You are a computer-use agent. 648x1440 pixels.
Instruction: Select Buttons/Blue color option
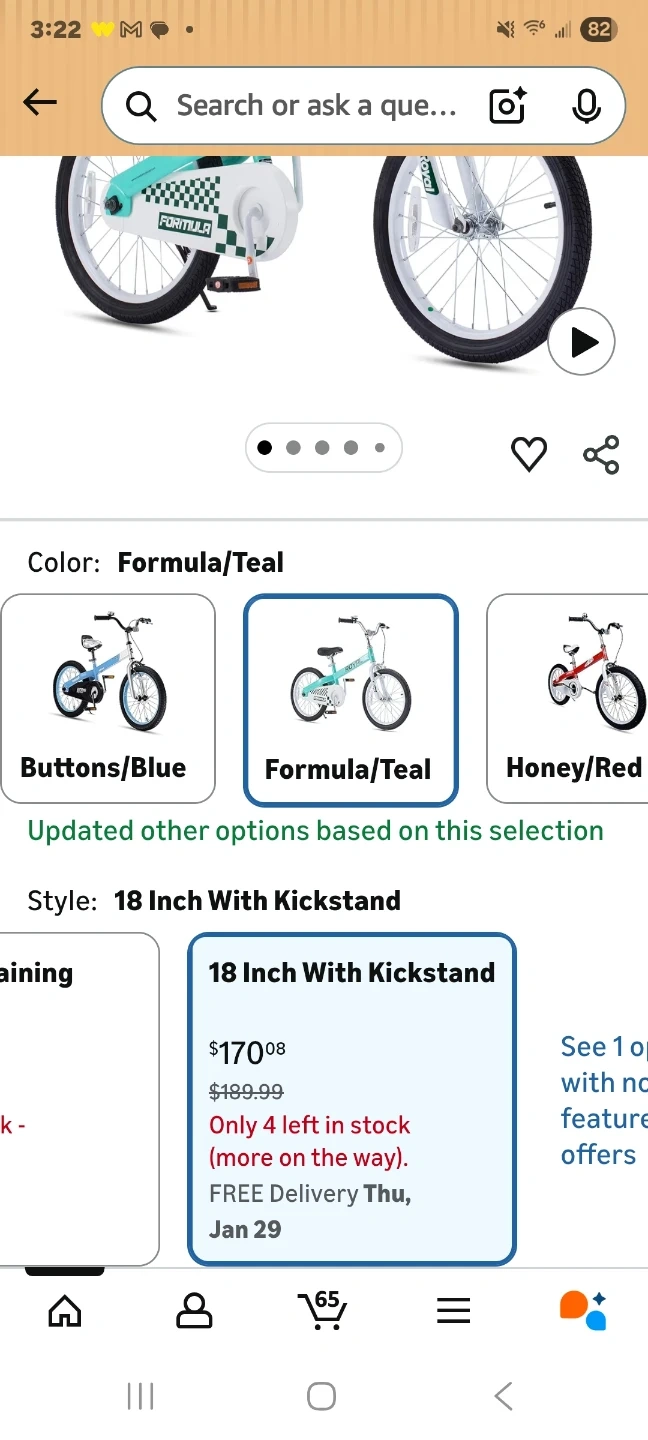pyautogui.click(x=108, y=698)
